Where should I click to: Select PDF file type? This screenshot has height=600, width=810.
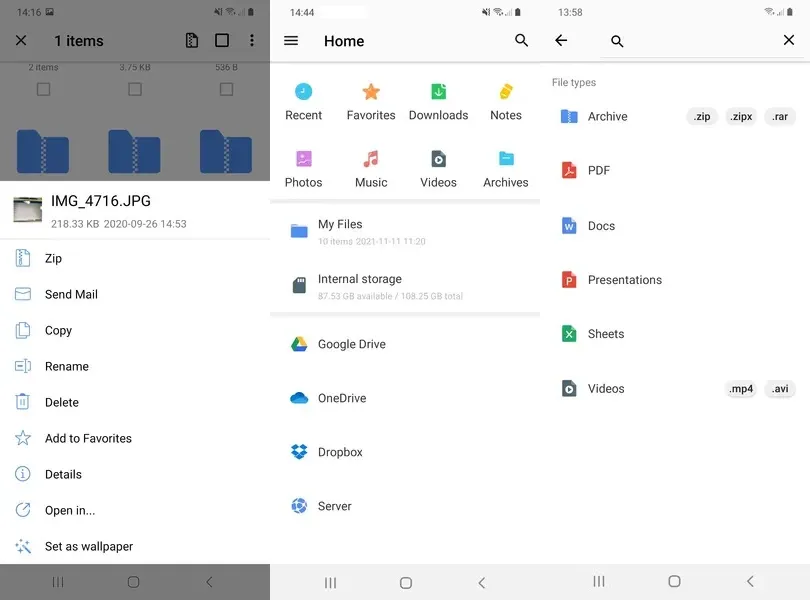pos(675,171)
